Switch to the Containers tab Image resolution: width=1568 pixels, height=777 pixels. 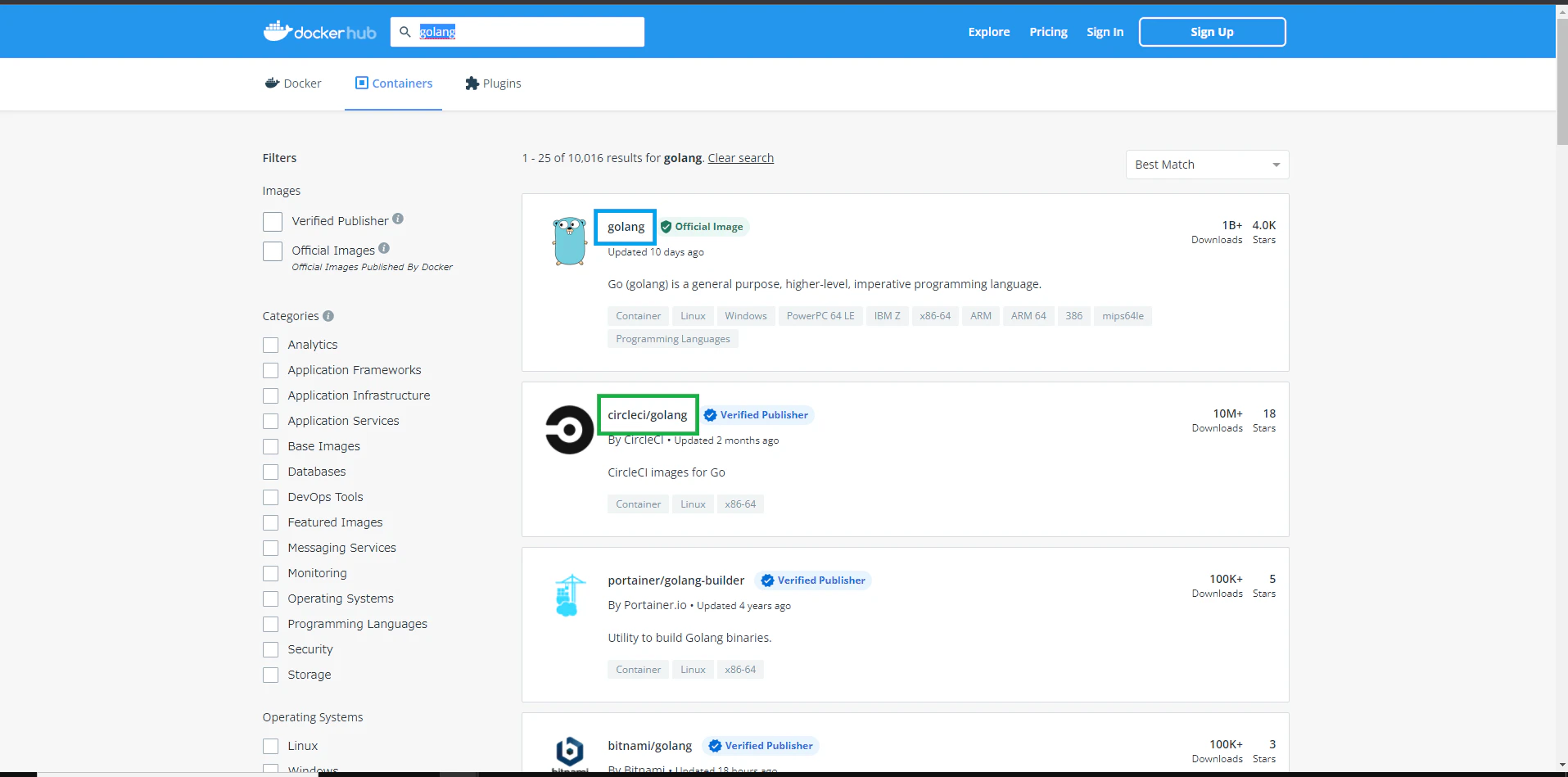[x=393, y=84]
